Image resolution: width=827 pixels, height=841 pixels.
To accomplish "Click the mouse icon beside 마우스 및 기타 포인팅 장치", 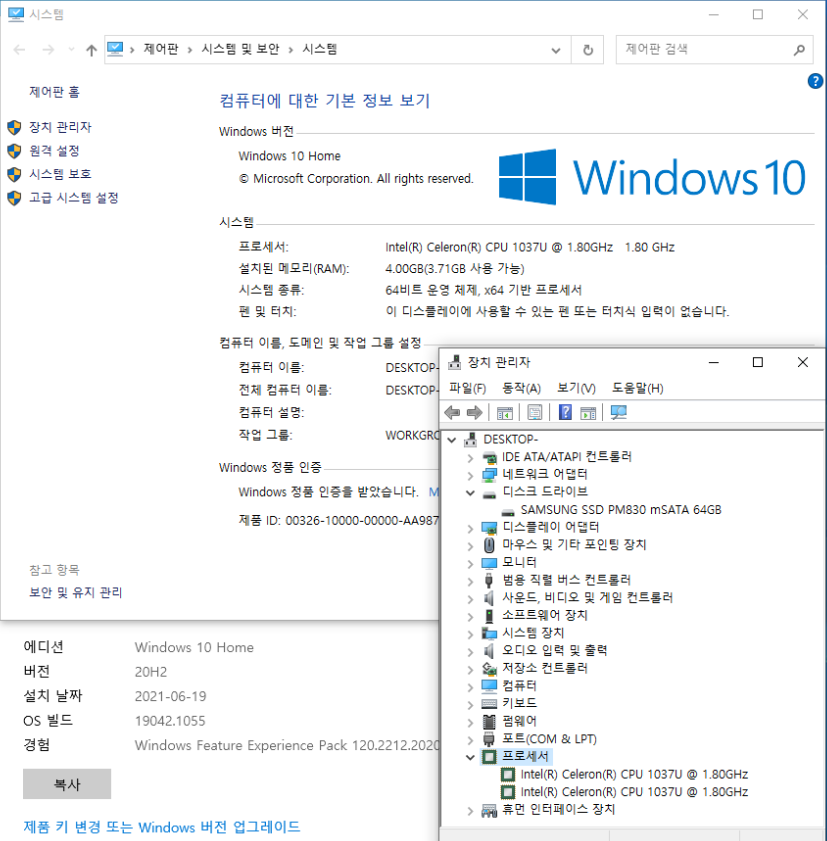I will (x=489, y=545).
